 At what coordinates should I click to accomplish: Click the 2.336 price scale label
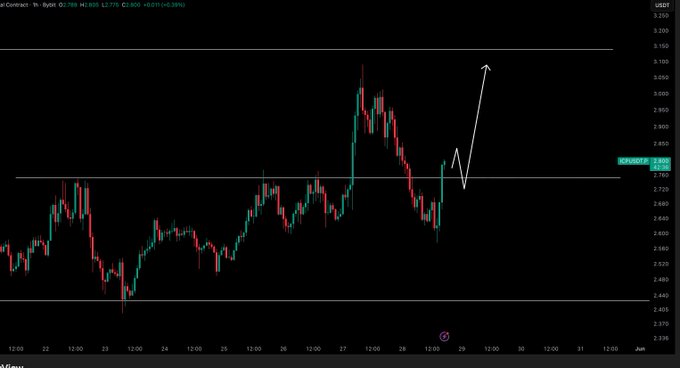pos(660,338)
